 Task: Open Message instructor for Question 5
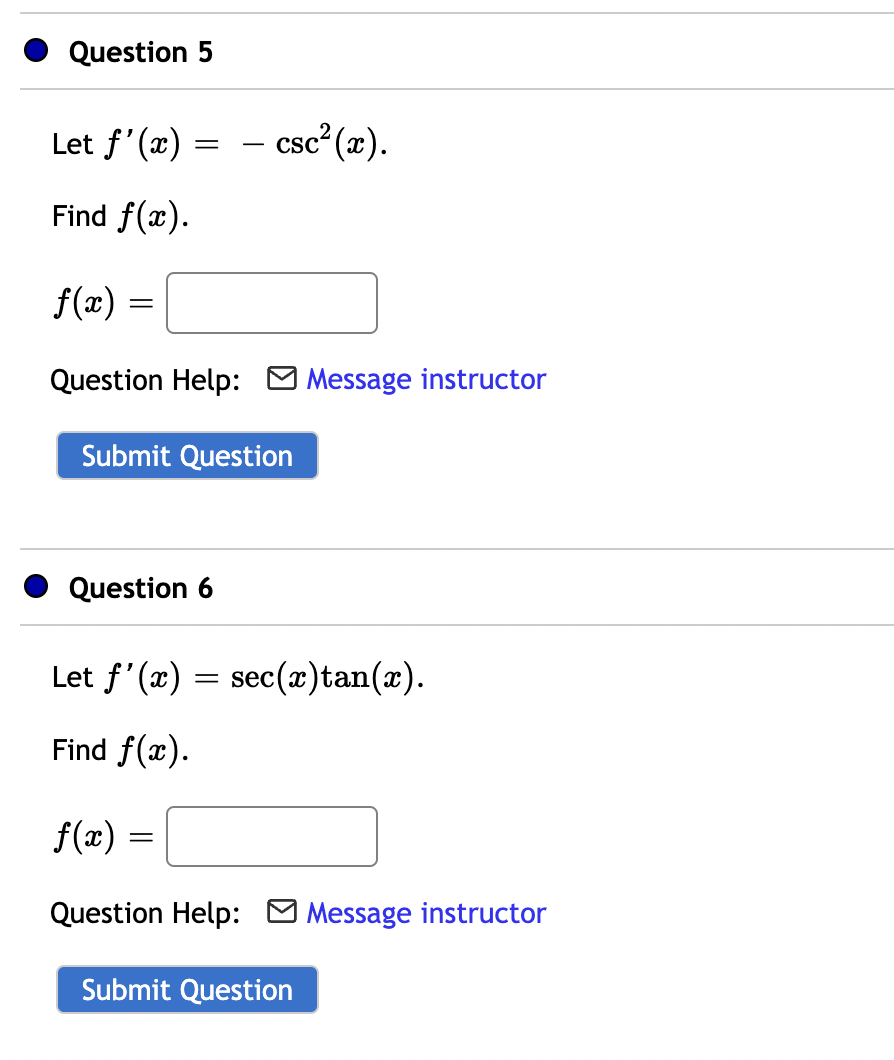coord(426,379)
